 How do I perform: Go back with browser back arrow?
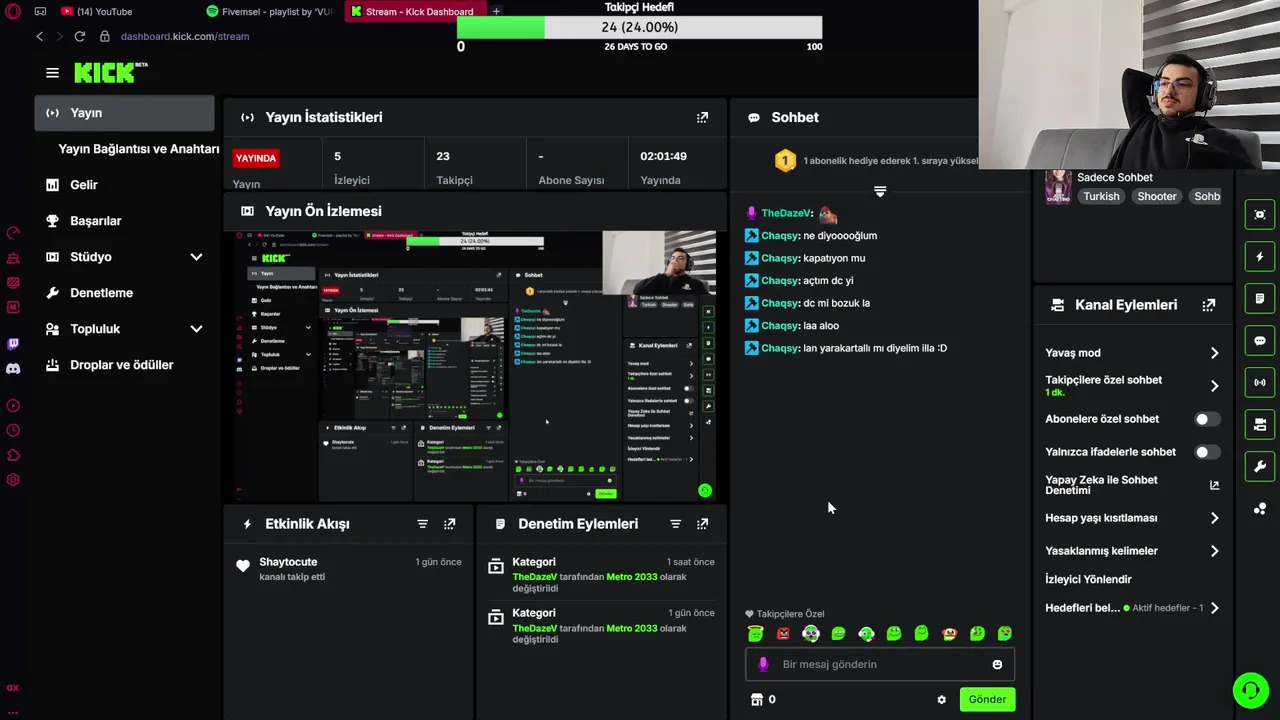pyautogui.click(x=39, y=36)
